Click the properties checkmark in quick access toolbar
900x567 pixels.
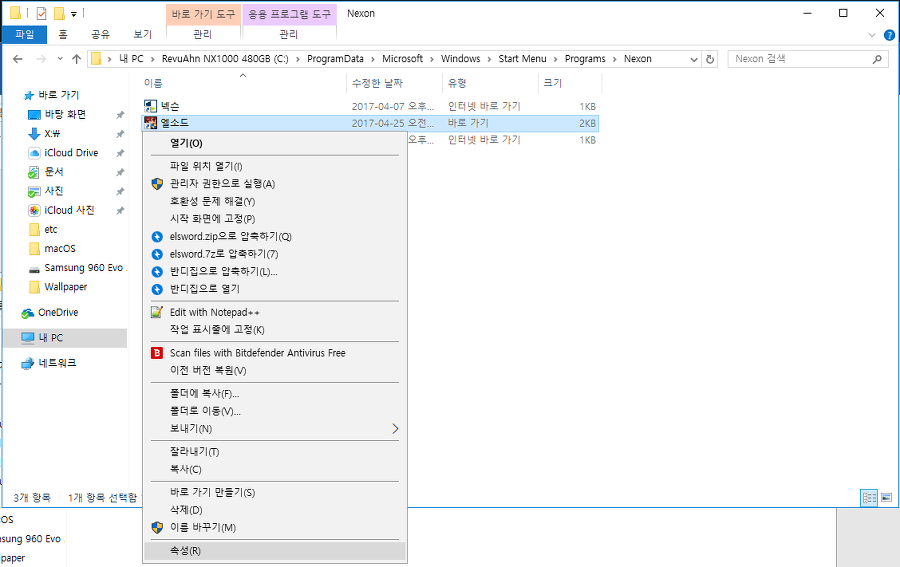41,14
